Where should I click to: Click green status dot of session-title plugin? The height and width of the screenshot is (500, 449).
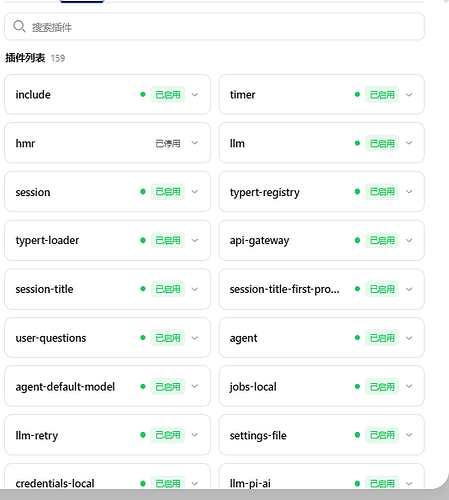143,289
